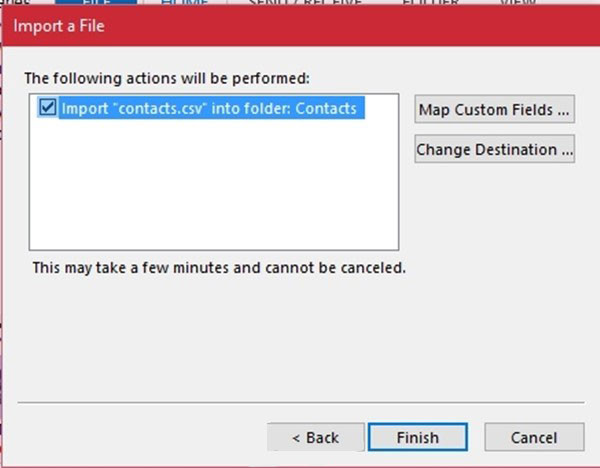The width and height of the screenshot is (600, 468).
Task: Cancel the Import a File wizard
Action: [534, 437]
